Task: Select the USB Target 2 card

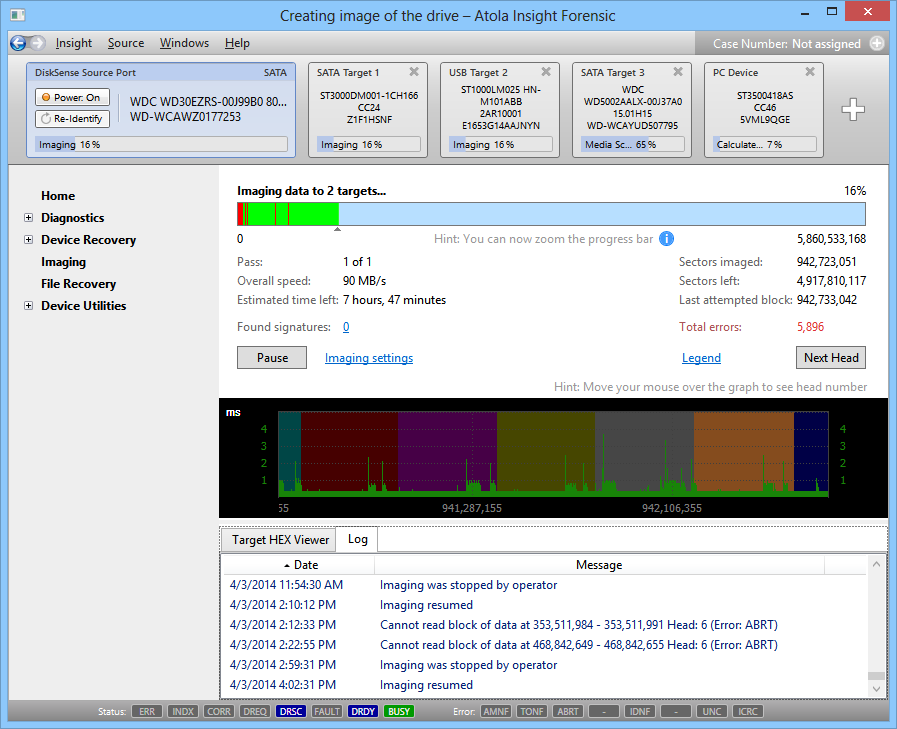Action: click(x=500, y=110)
